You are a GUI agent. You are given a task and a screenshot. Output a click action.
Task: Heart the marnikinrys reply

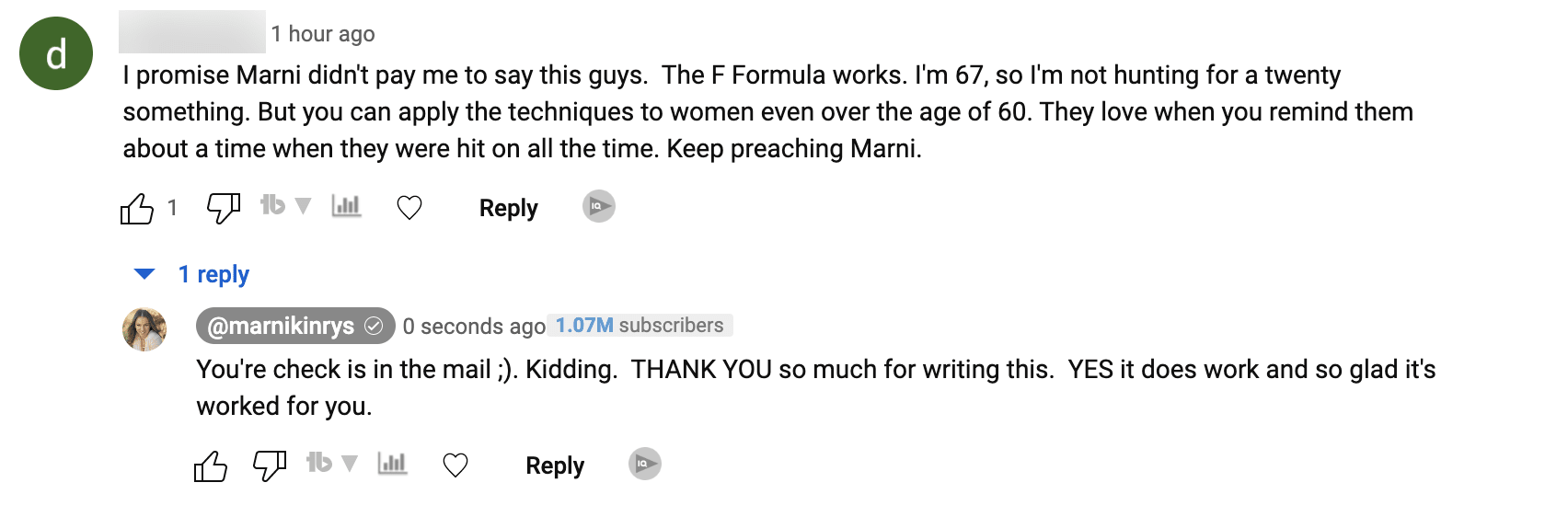point(455,465)
